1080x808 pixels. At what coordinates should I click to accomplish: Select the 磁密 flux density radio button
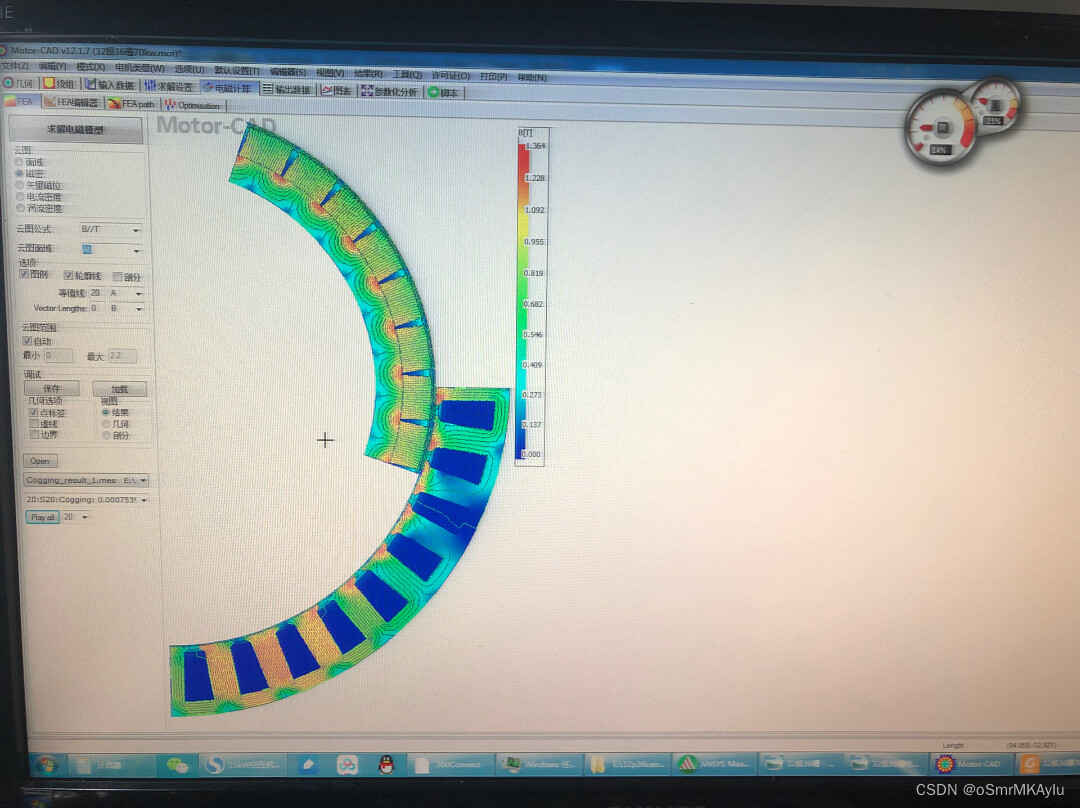click(19, 174)
